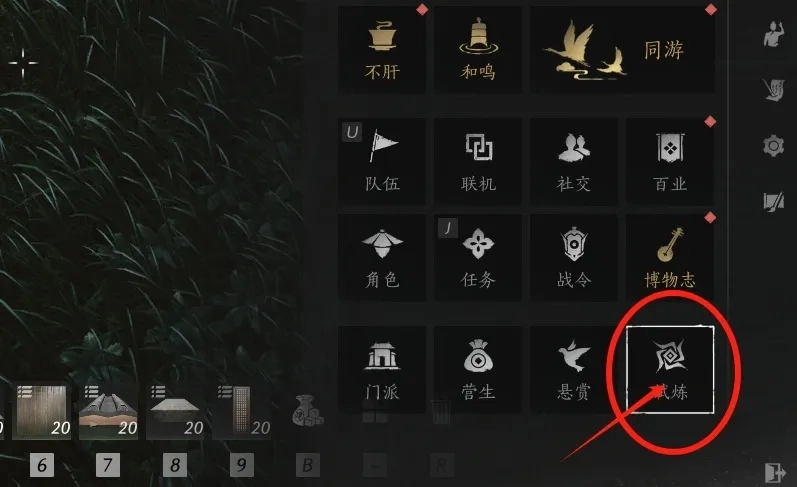797x487 pixels.
Task: Open the 队伍 team flag tile
Action: tap(382, 162)
